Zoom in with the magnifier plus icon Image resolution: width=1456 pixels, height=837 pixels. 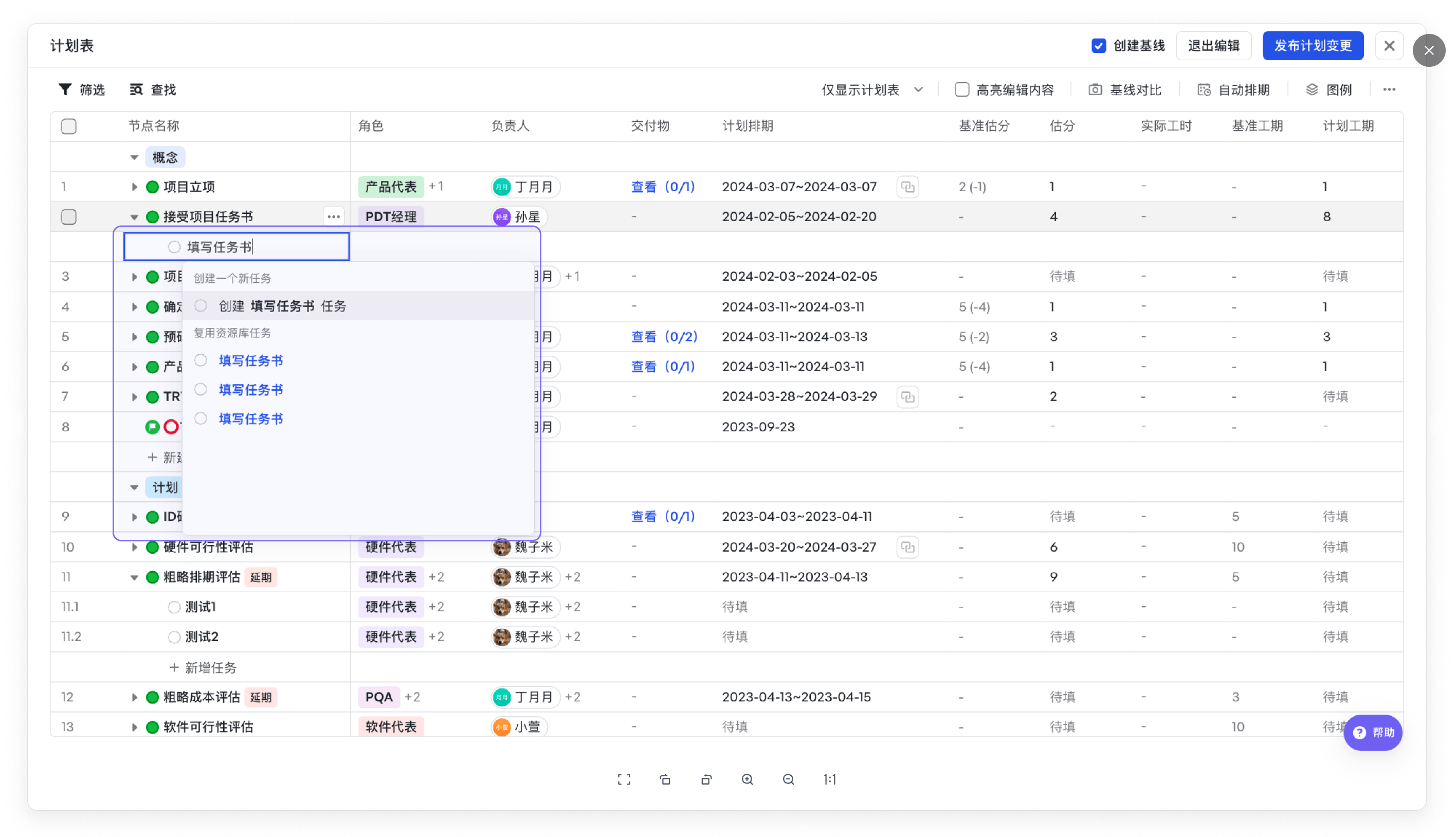coord(747,779)
